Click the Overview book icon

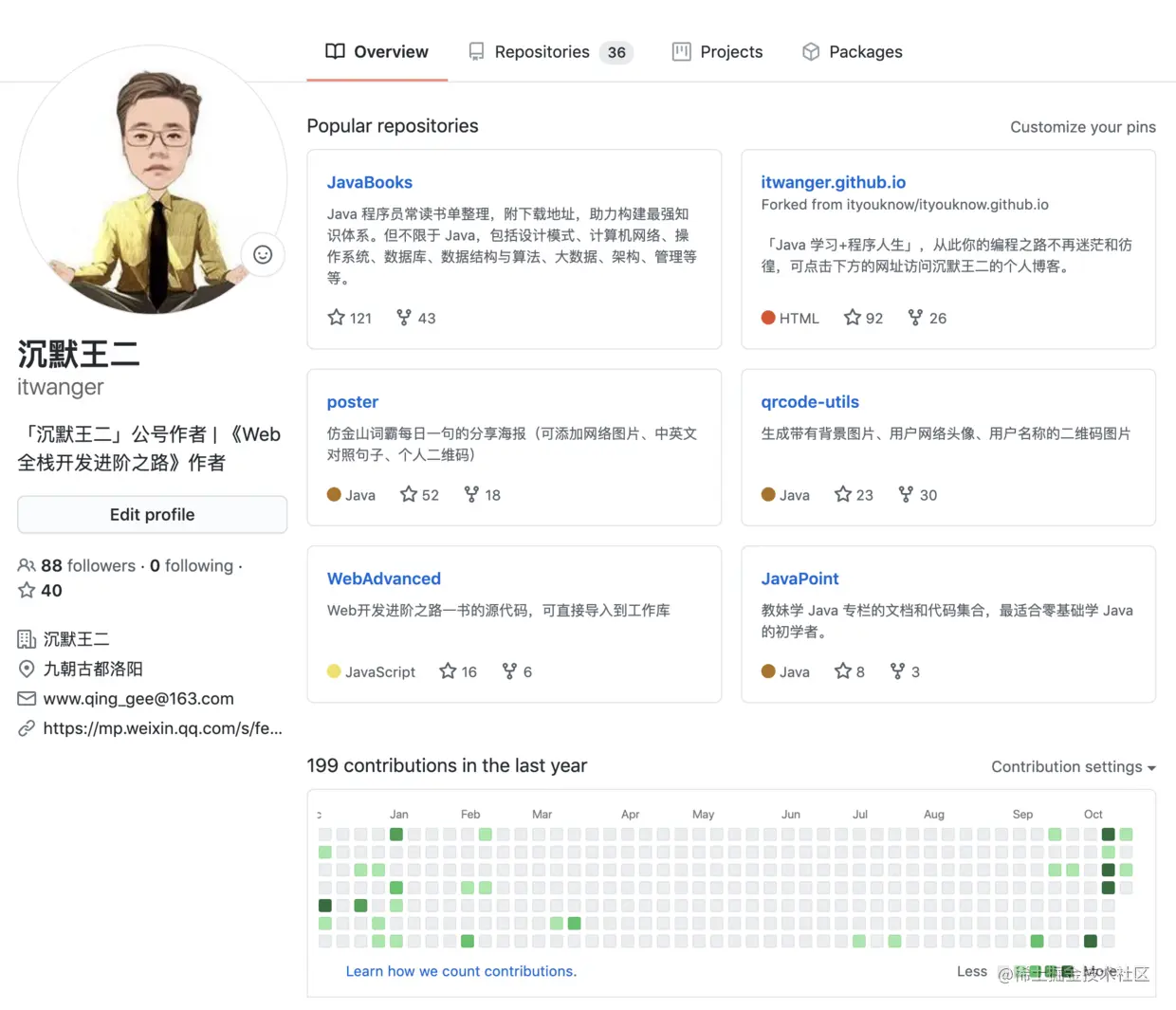[x=335, y=51]
